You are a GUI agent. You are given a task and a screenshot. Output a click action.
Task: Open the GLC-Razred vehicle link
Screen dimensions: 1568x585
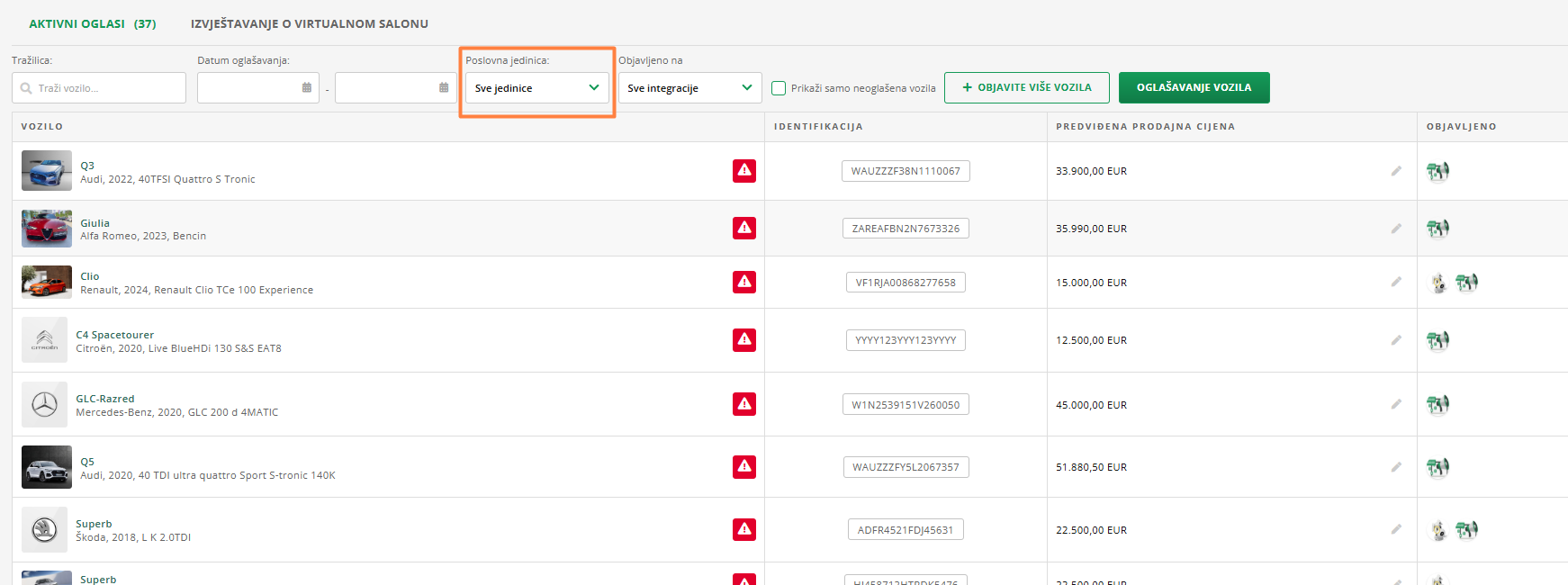coord(104,399)
